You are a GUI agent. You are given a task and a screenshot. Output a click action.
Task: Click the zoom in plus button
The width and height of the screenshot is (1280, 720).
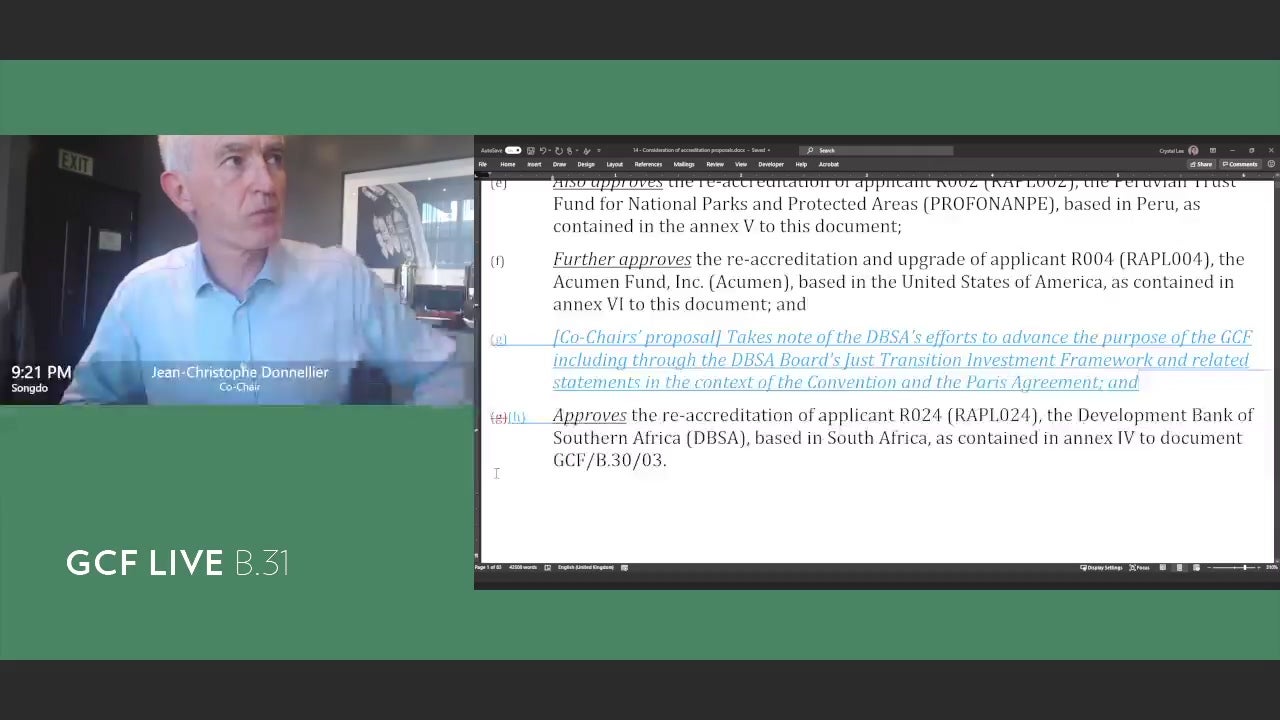click(1259, 567)
